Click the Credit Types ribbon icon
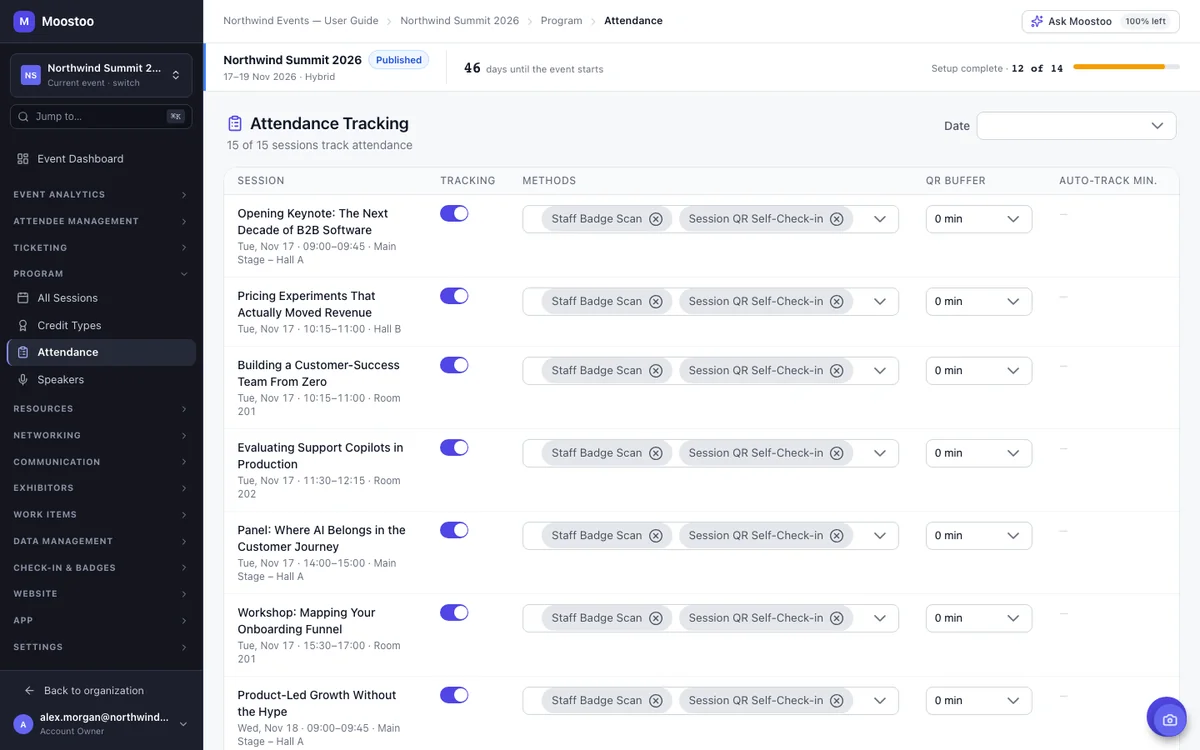Viewport: 1200px width, 750px height. pos(23,325)
